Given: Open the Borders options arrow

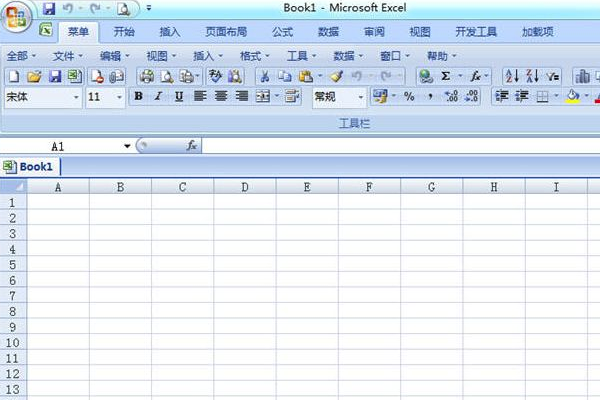Looking at the screenshot, I should coord(556,96).
